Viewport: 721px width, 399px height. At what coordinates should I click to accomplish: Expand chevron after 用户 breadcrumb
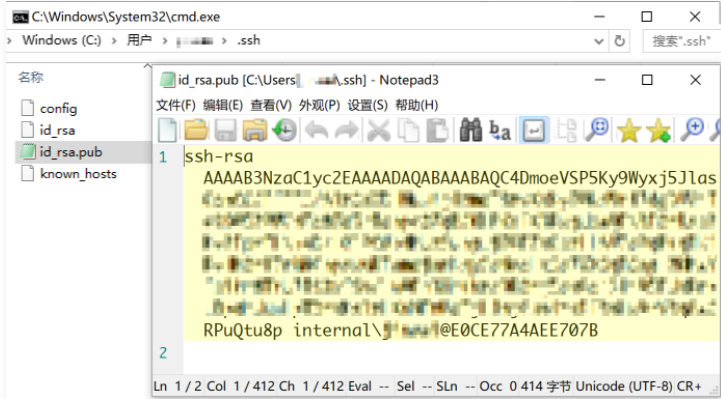[165, 40]
